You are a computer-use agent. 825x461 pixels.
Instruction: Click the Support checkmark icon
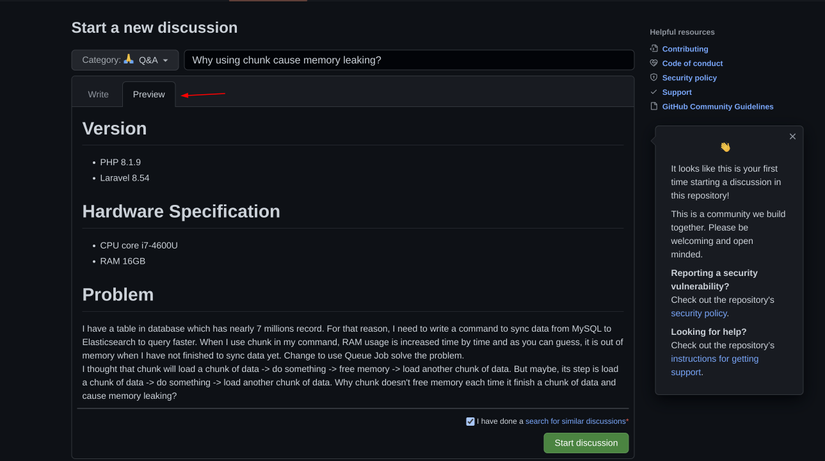(x=654, y=92)
